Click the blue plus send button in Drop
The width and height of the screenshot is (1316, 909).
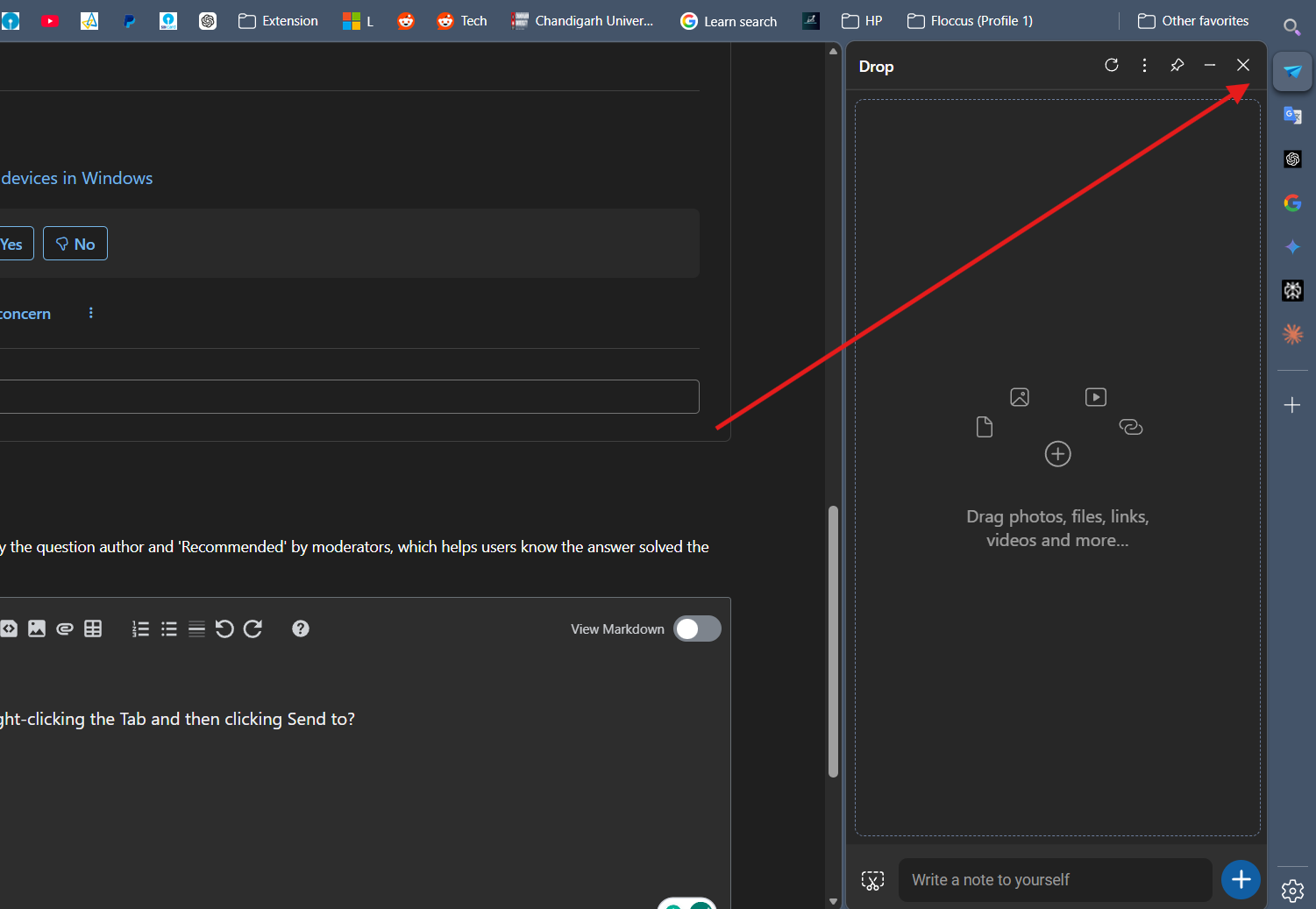click(x=1241, y=880)
